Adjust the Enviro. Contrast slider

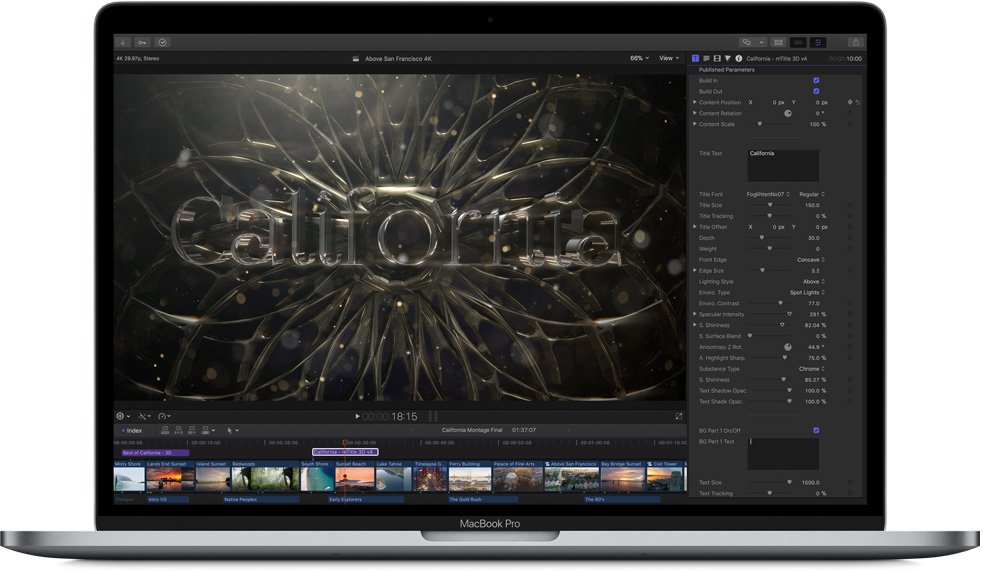tap(781, 303)
